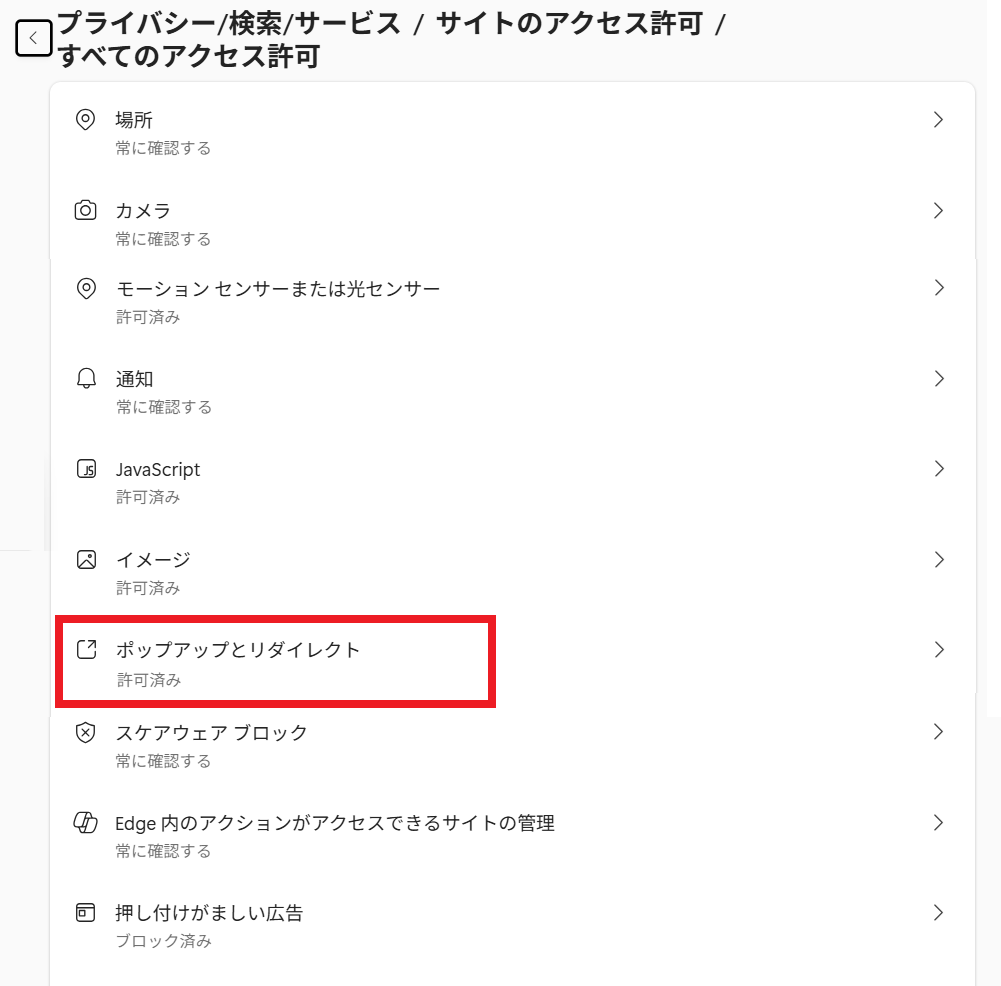Click the location pin icon for 場所
The image size is (1001, 986).
pyautogui.click(x=86, y=120)
